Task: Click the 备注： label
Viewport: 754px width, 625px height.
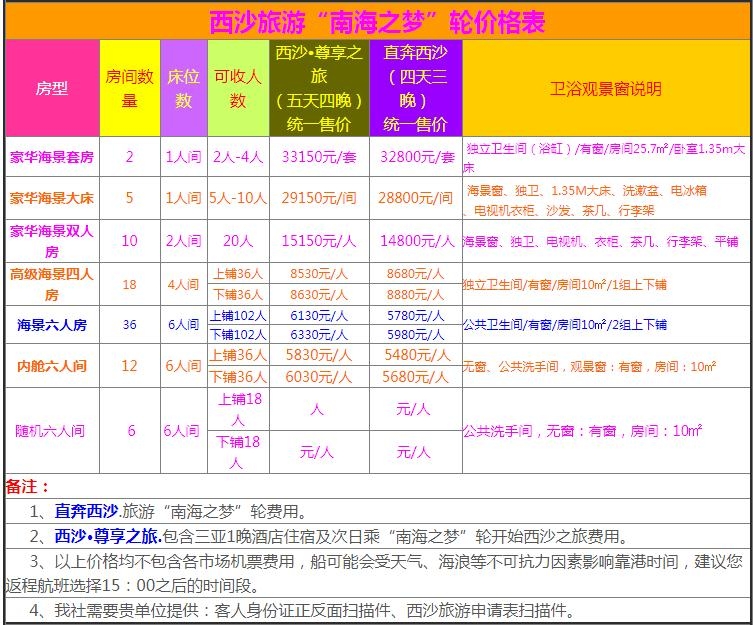Action: coord(27,486)
